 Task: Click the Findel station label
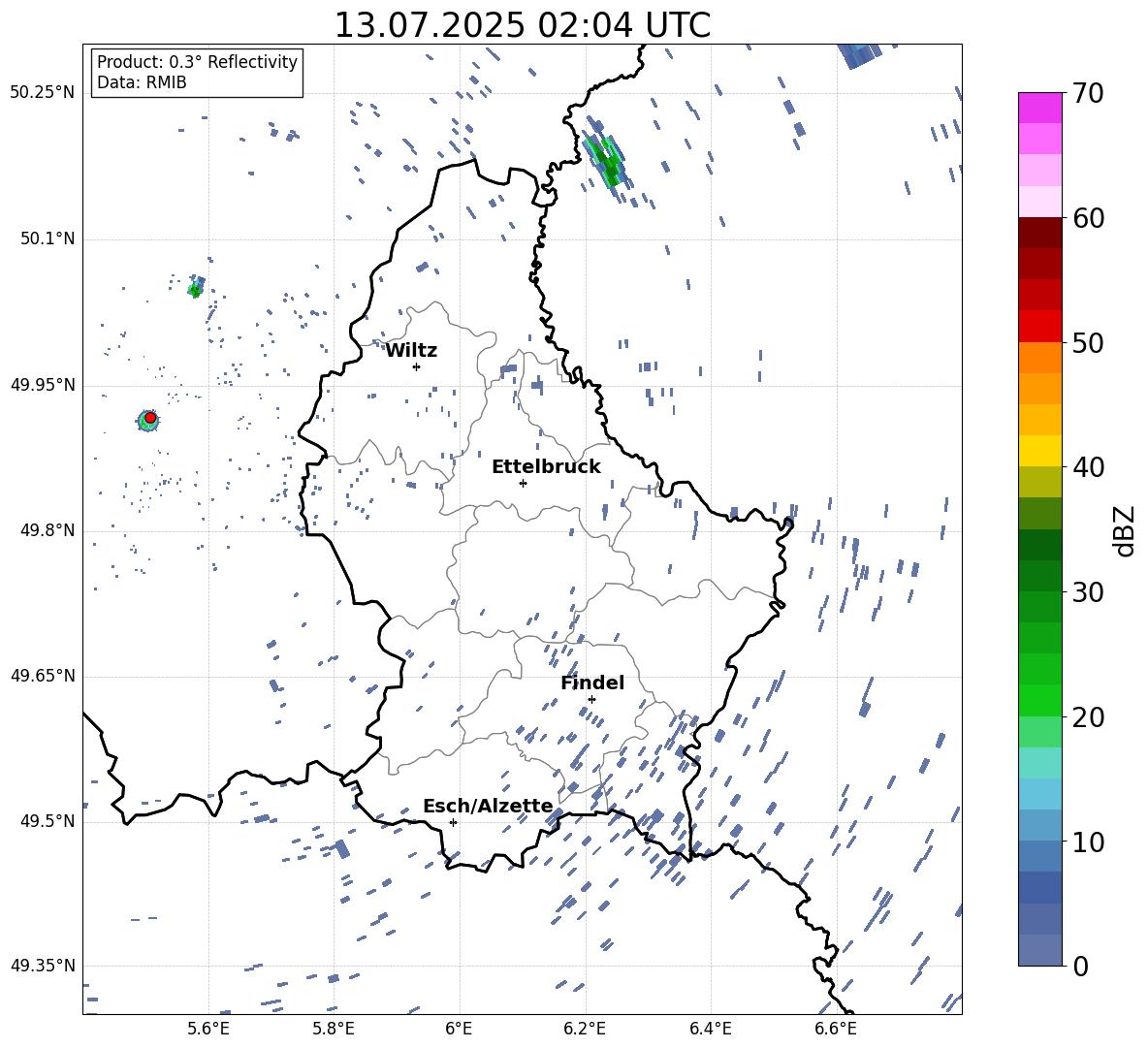tap(592, 683)
